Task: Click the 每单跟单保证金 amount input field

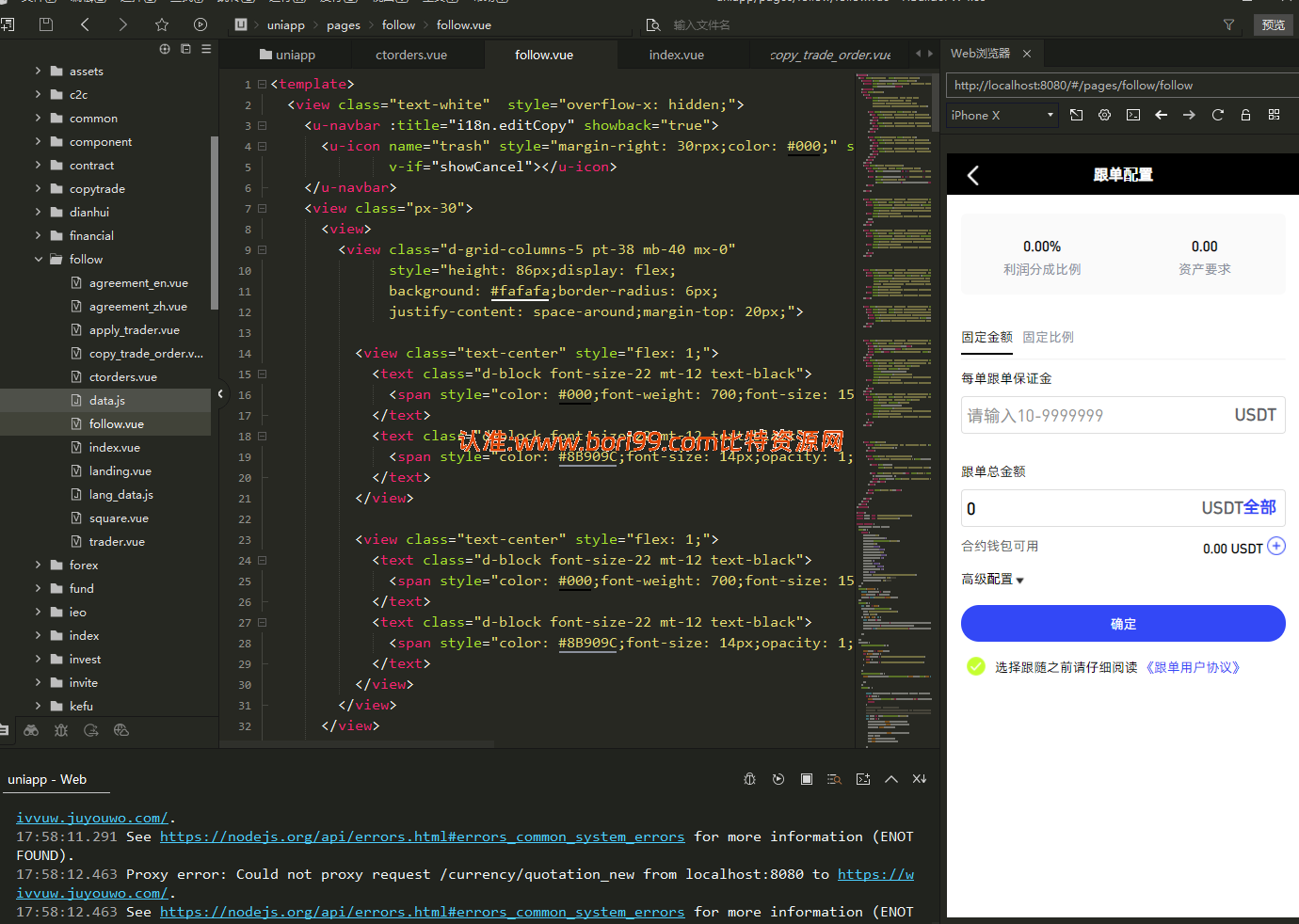Action: [x=1123, y=415]
